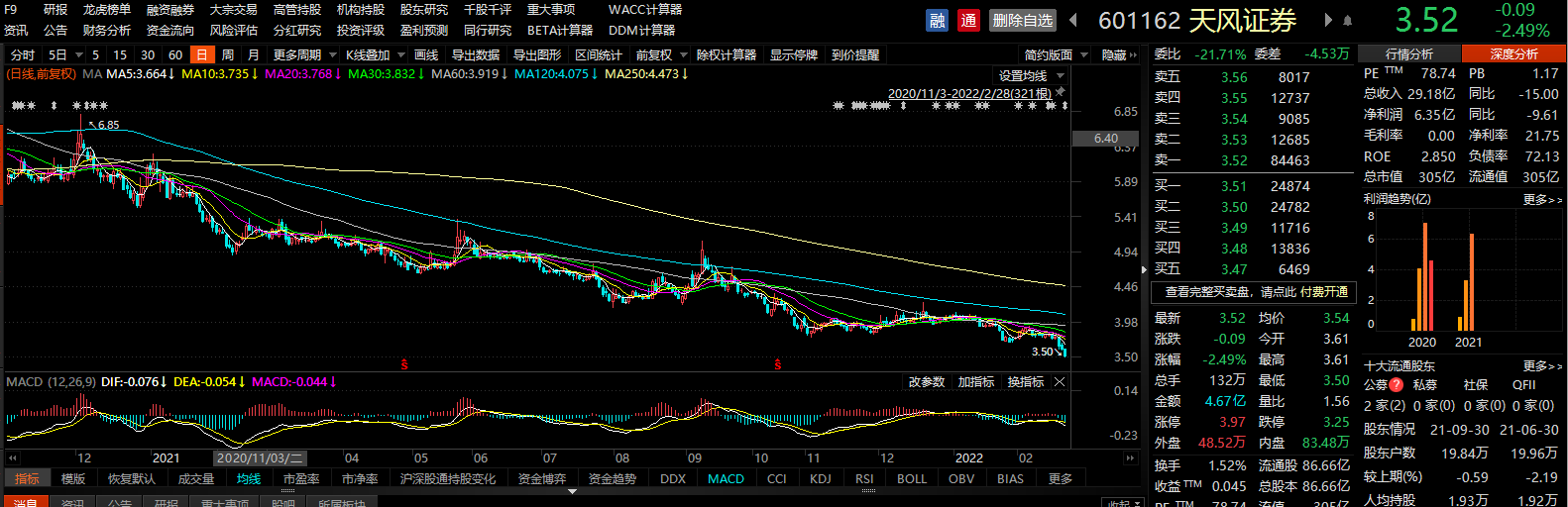Select the 15 minute period
The image size is (1568, 507).
pos(120,55)
